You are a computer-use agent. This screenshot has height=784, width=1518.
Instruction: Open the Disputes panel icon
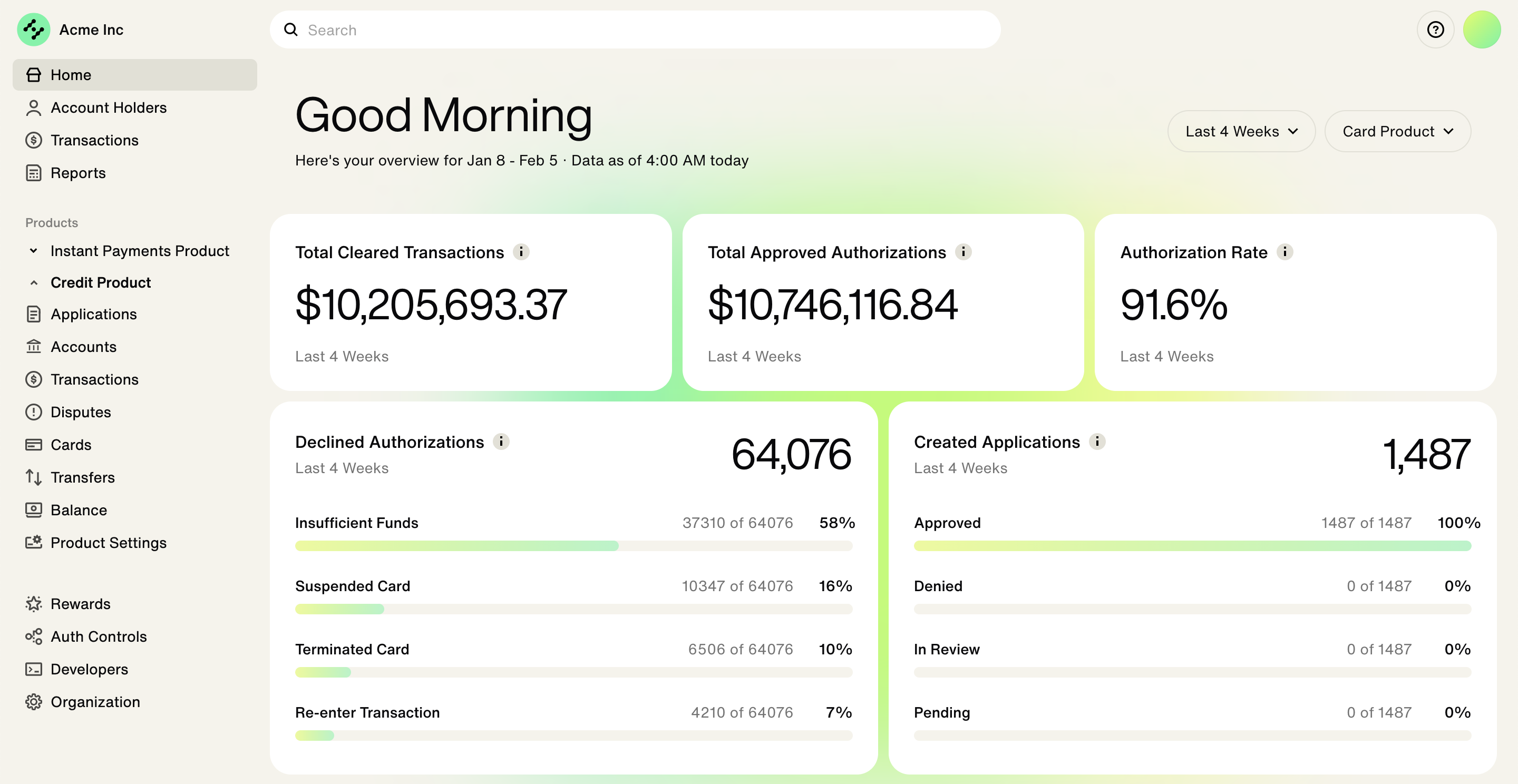(x=34, y=411)
